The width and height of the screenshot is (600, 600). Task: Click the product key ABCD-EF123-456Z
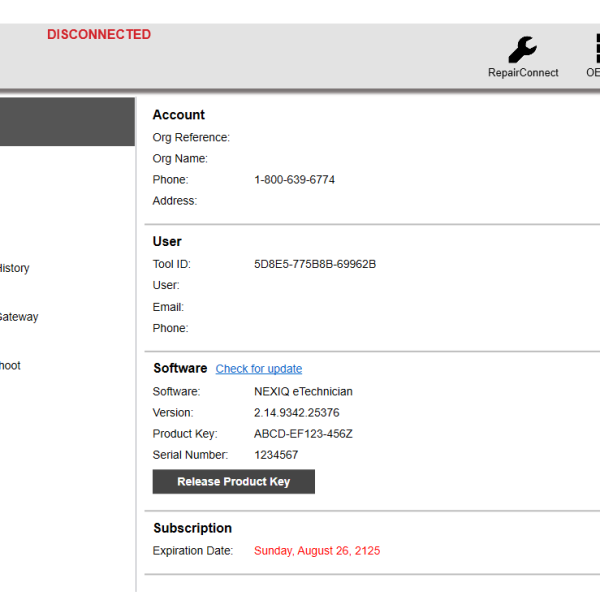point(303,434)
